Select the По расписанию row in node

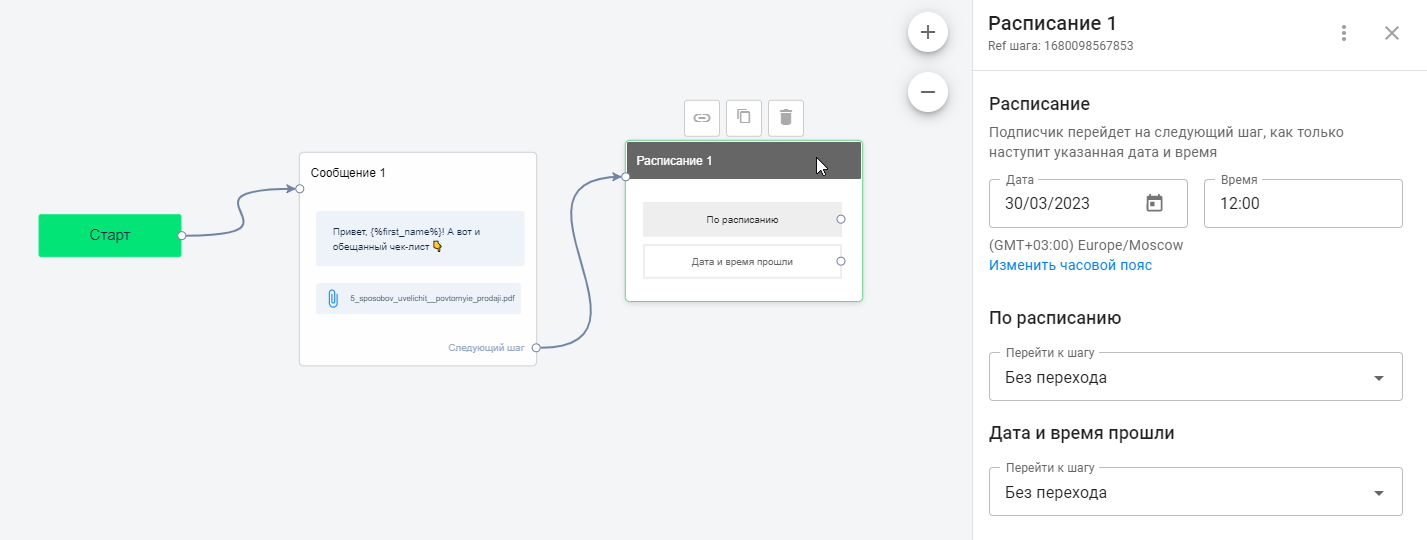[741, 219]
